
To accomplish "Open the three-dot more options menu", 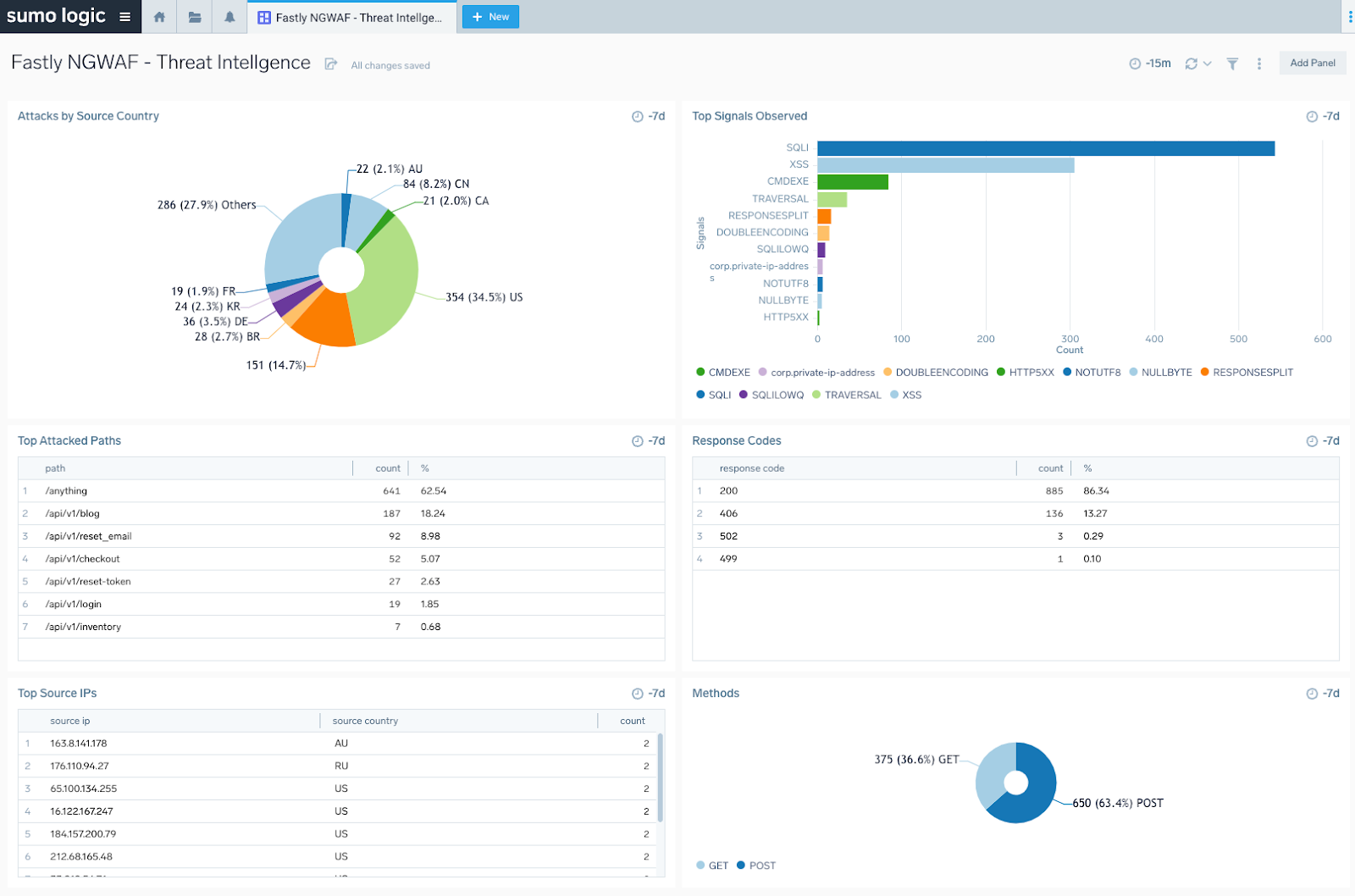I will coord(1259,63).
